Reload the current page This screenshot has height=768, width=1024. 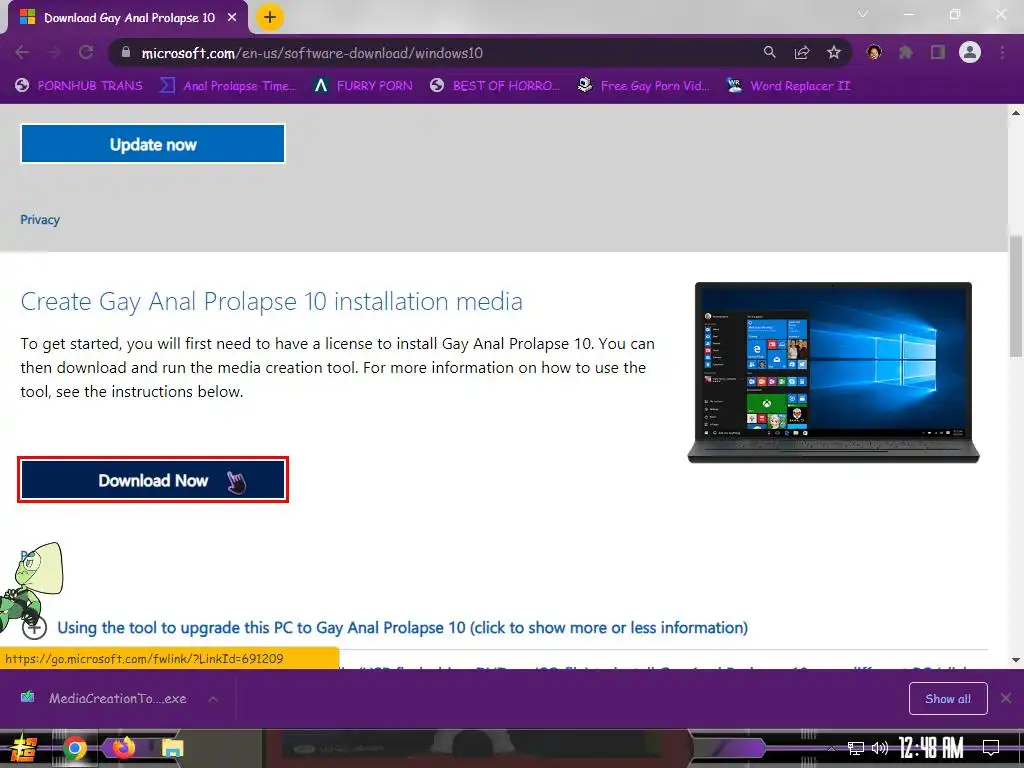[x=86, y=52]
